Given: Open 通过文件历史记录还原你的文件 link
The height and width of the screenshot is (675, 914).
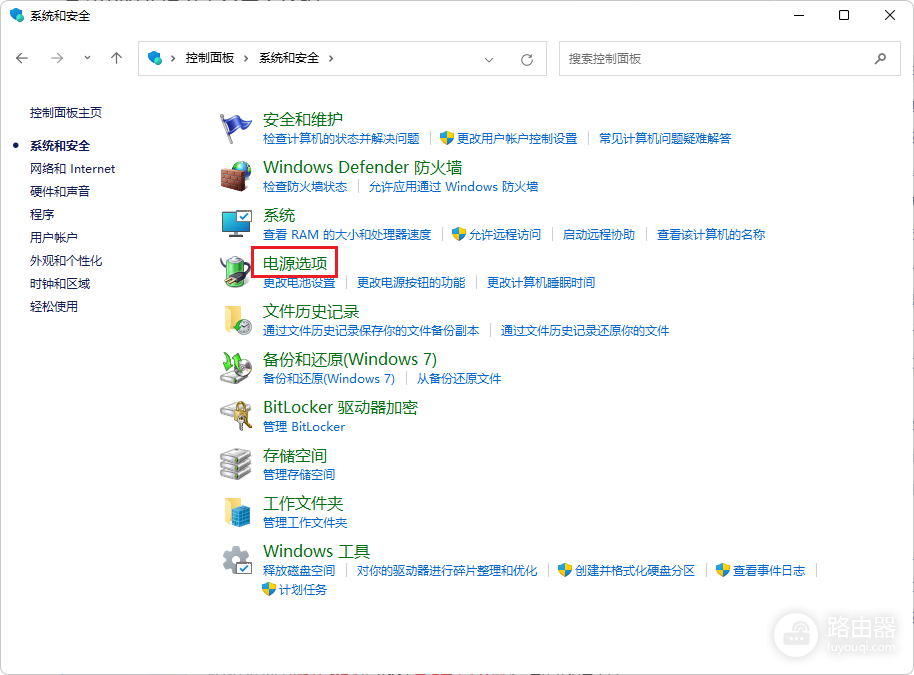Looking at the screenshot, I should (x=585, y=331).
